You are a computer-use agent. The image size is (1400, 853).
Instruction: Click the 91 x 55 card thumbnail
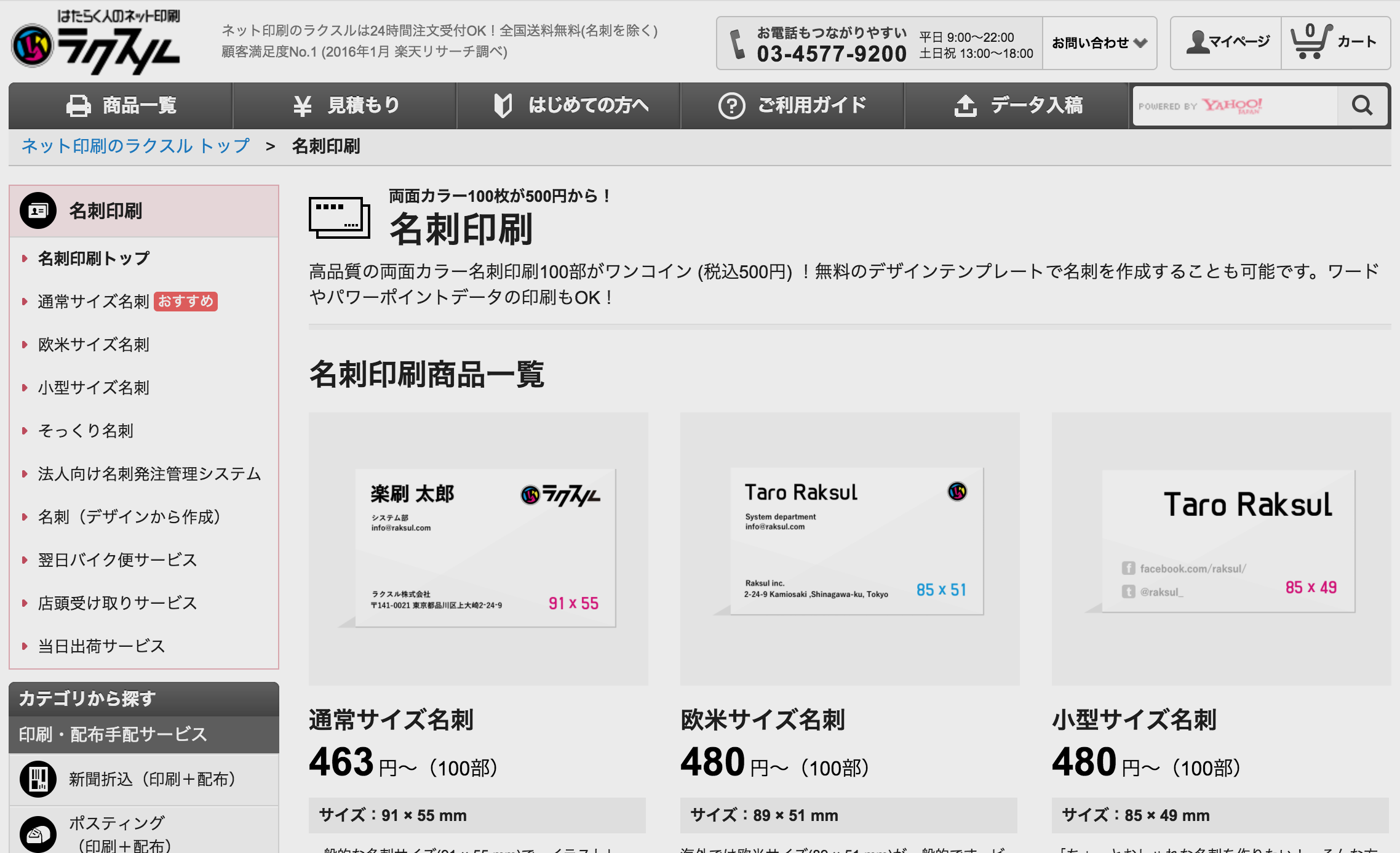479,548
